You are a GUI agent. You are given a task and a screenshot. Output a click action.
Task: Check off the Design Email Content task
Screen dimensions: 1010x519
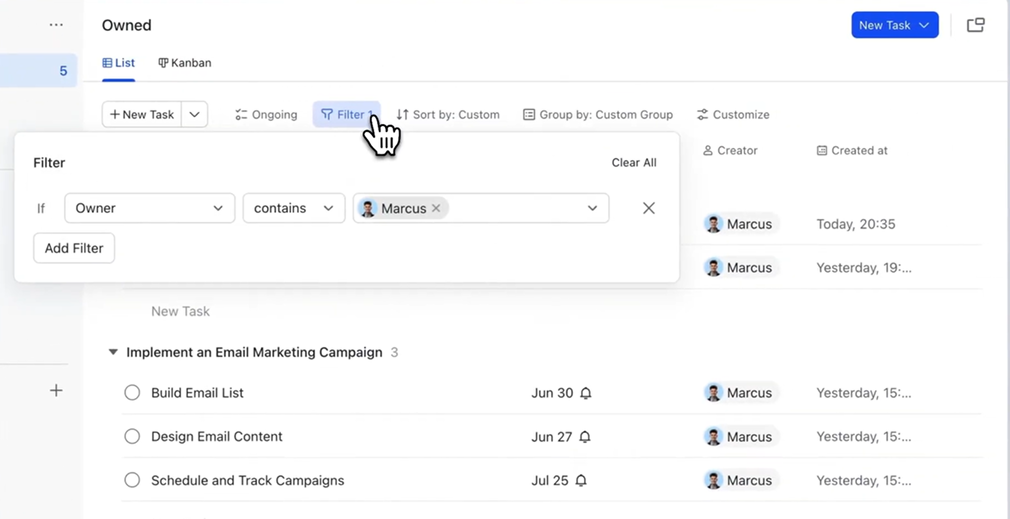point(132,437)
